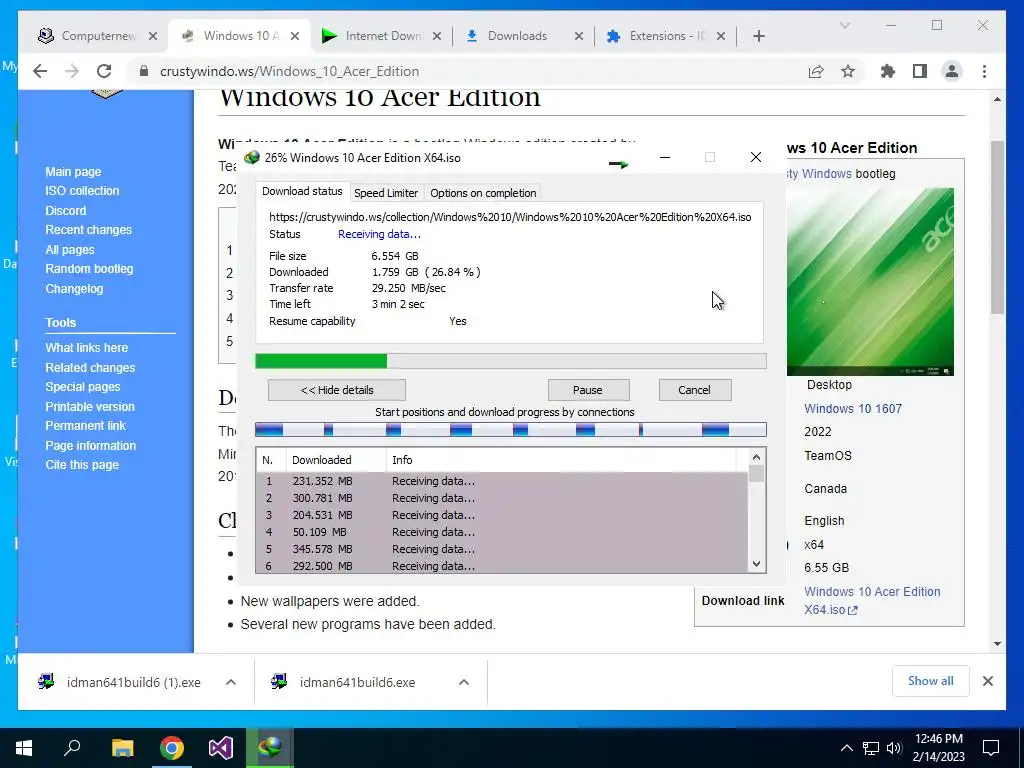Close the Chrome downloads bar
This screenshot has width=1024, height=768.
(987, 681)
